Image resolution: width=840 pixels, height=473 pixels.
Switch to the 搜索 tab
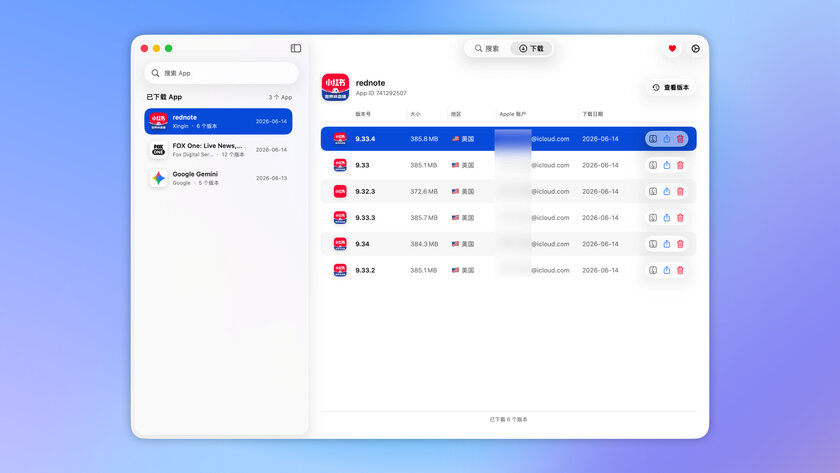[x=487, y=48]
